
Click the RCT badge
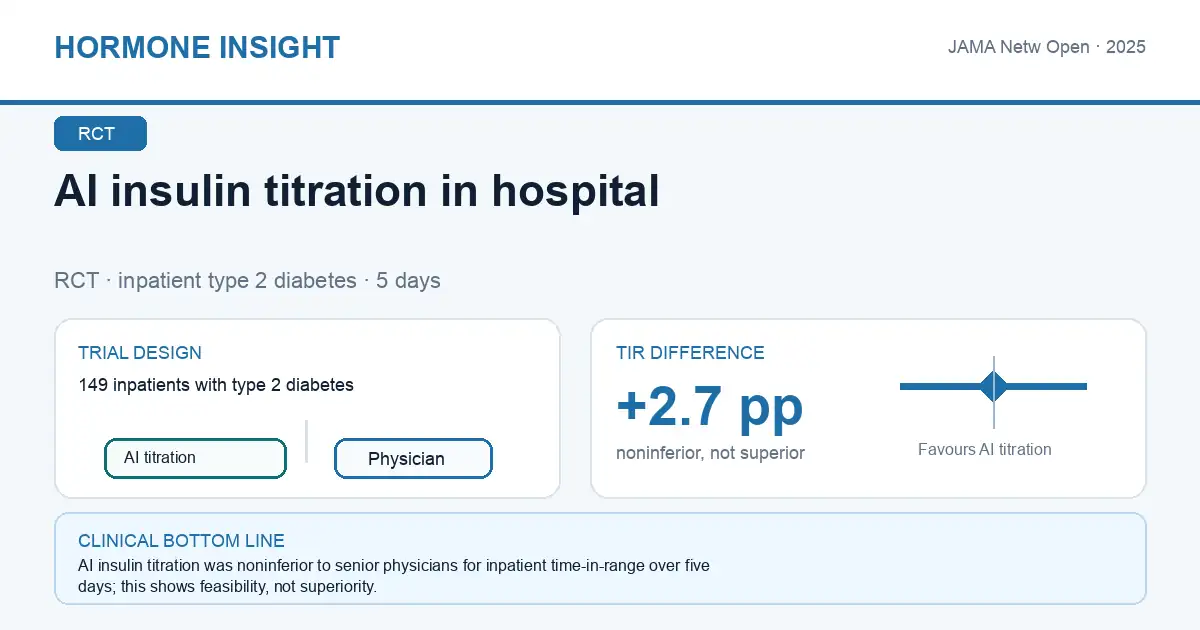click(100, 134)
